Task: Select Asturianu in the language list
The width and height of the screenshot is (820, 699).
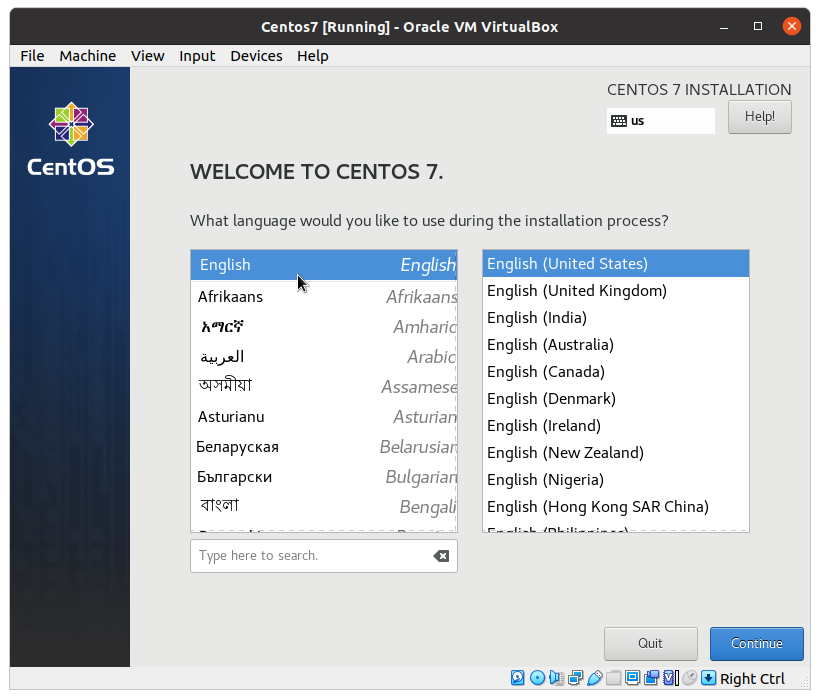Action: click(324, 417)
